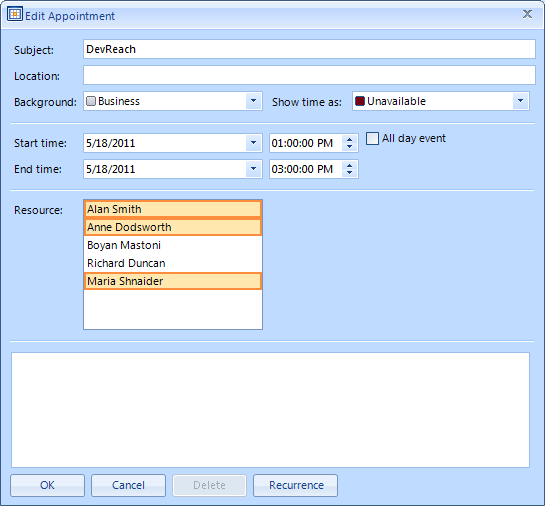
Task: Click the Edit Appointment calendar icon
Action: pyautogui.click(x=15, y=14)
